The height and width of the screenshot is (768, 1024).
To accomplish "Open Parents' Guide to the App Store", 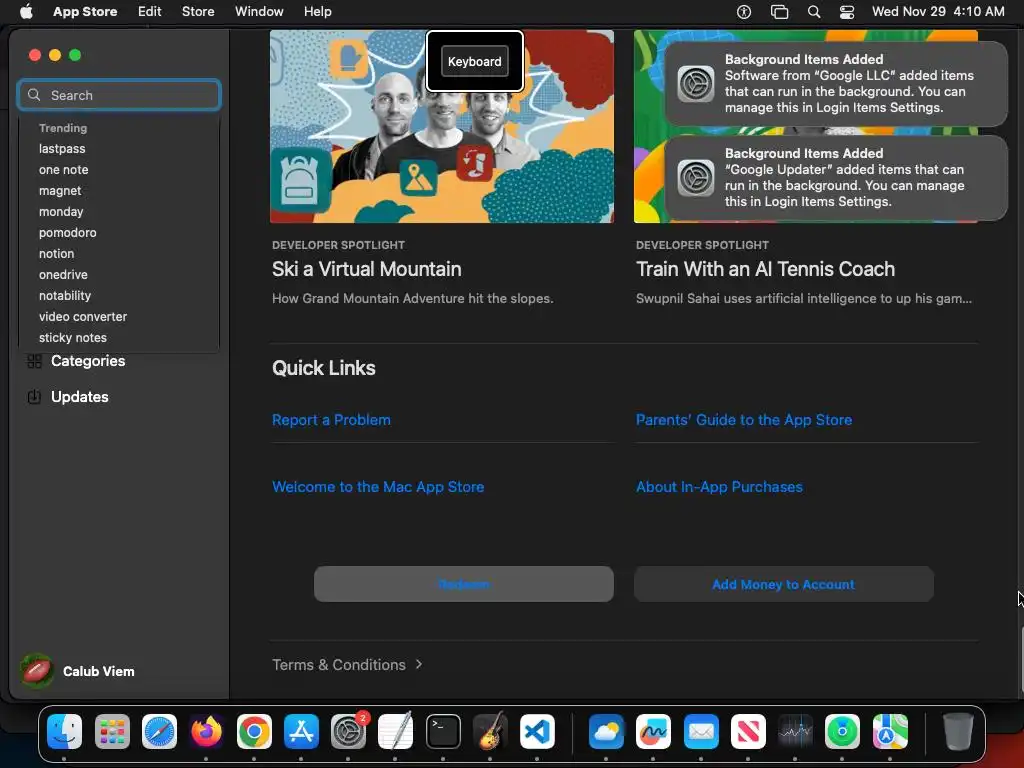I will pyautogui.click(x=744, y=420).
